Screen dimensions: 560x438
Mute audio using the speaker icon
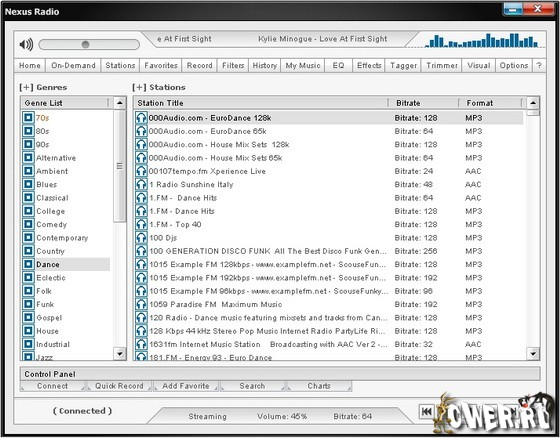[26, 44]
